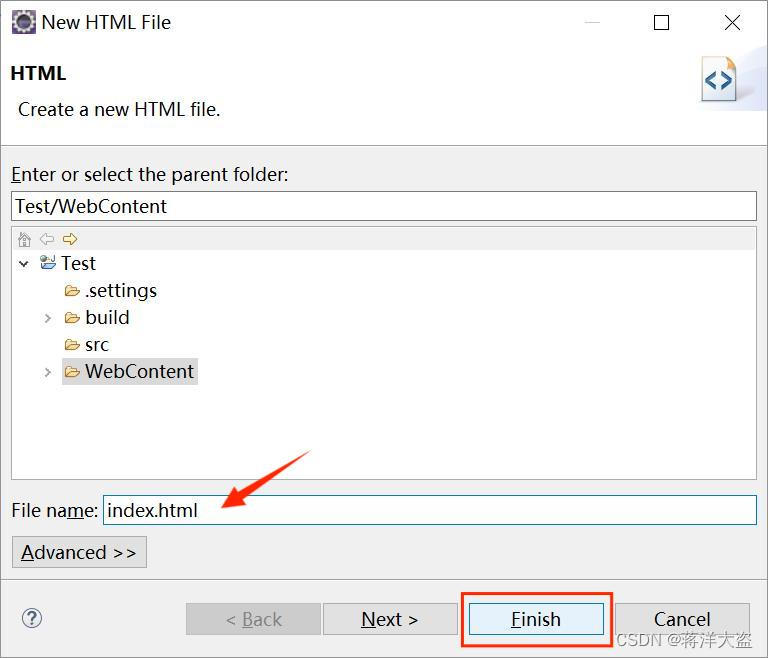Screen dimensions: 768x658
Task: Click the src folder icon
Action: coord(72,345)
